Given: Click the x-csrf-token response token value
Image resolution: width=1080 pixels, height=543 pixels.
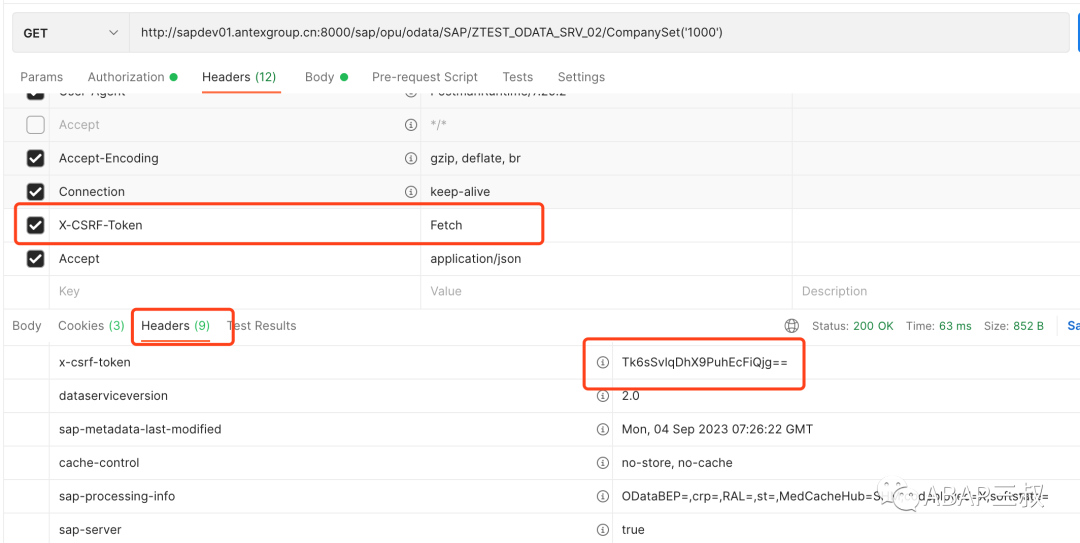Looking at the screenshot, I should [704, 362].
